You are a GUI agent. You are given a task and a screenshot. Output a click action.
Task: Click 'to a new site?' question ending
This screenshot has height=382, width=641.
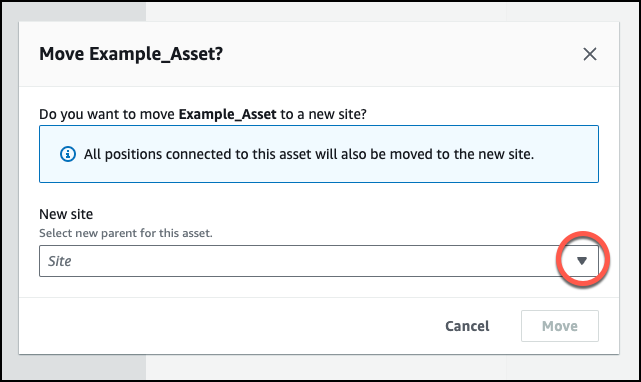pyautogui.click(x=323, y=114)
